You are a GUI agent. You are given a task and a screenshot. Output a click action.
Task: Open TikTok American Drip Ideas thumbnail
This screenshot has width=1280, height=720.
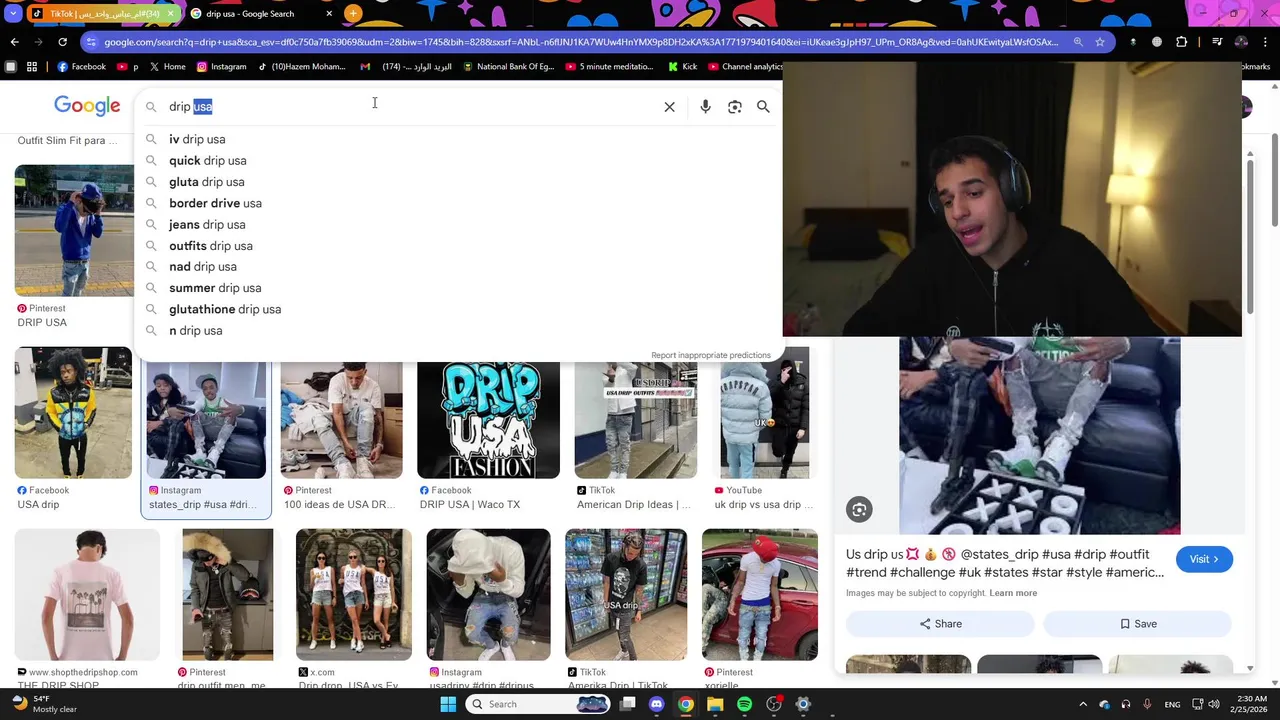click(x=635, y=420)
